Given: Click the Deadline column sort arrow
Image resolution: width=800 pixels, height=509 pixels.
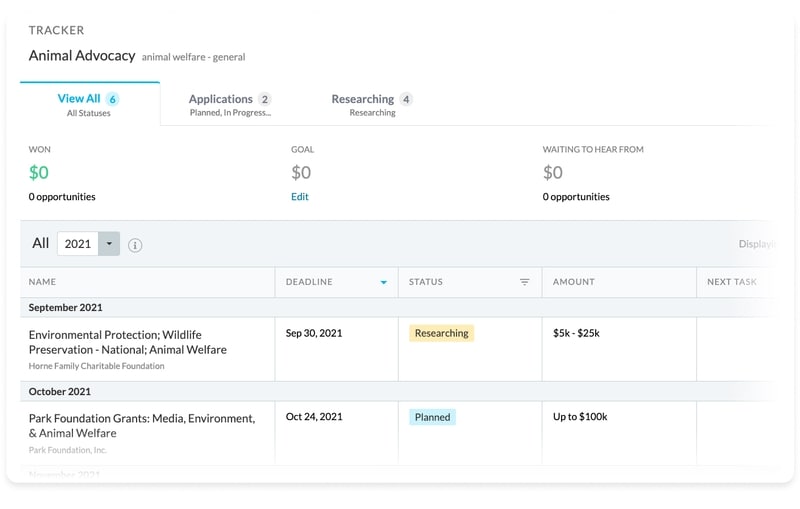Looking at the screenshot, I should coord(383,283).
